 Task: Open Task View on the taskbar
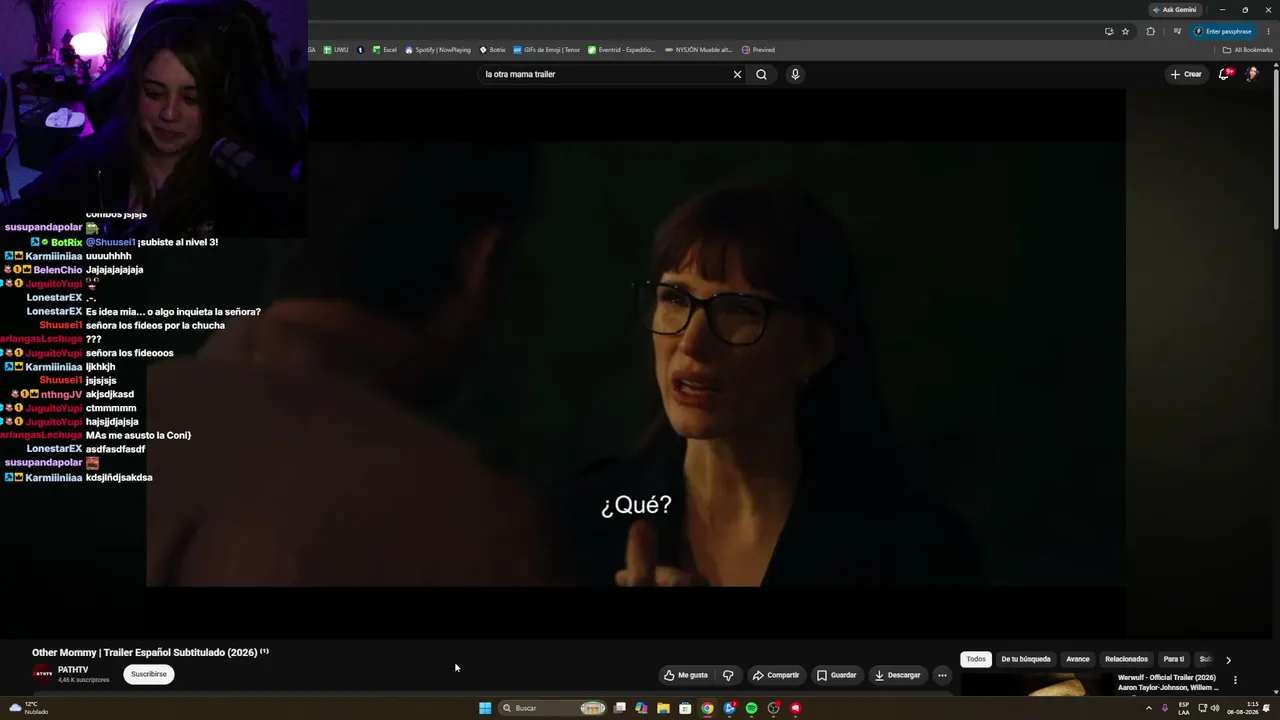coord(620,708)
